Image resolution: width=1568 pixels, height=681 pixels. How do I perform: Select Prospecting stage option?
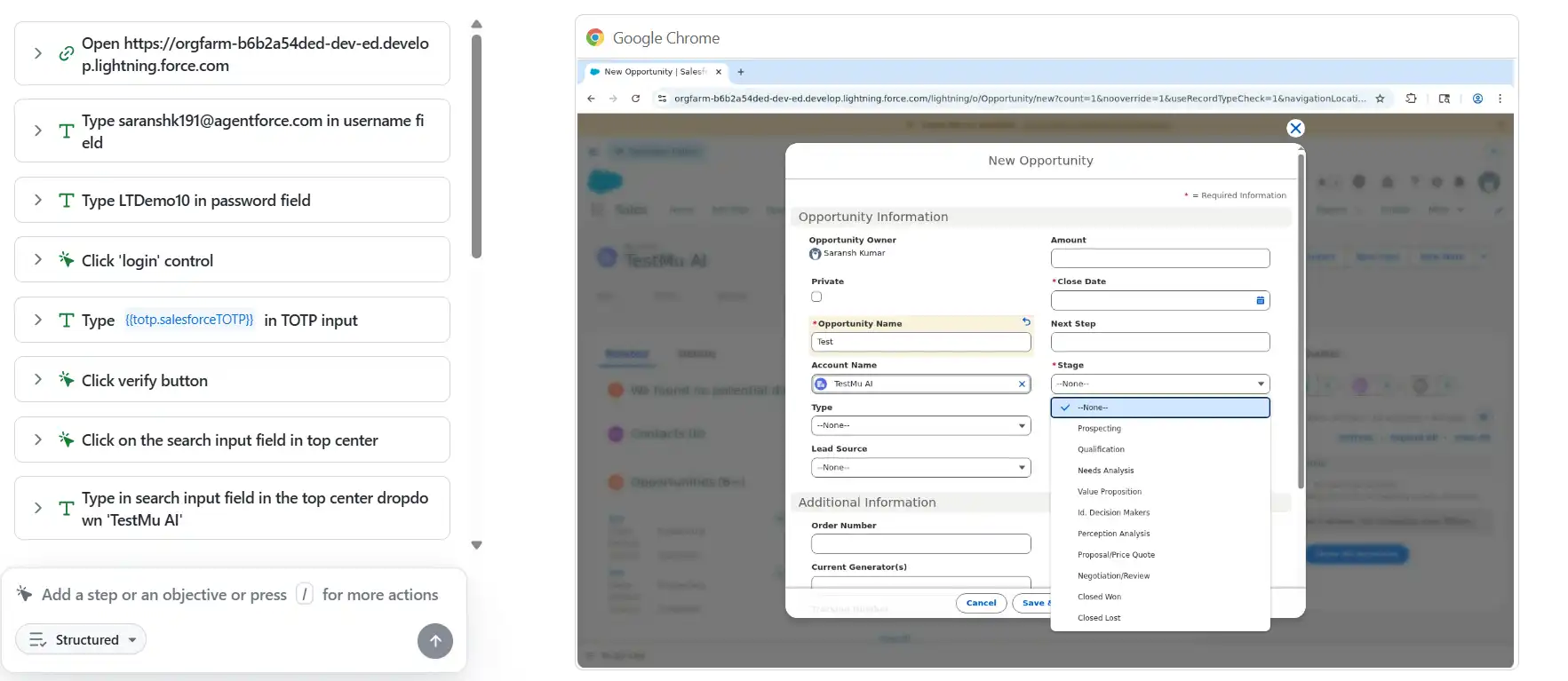pos(1160,428)
